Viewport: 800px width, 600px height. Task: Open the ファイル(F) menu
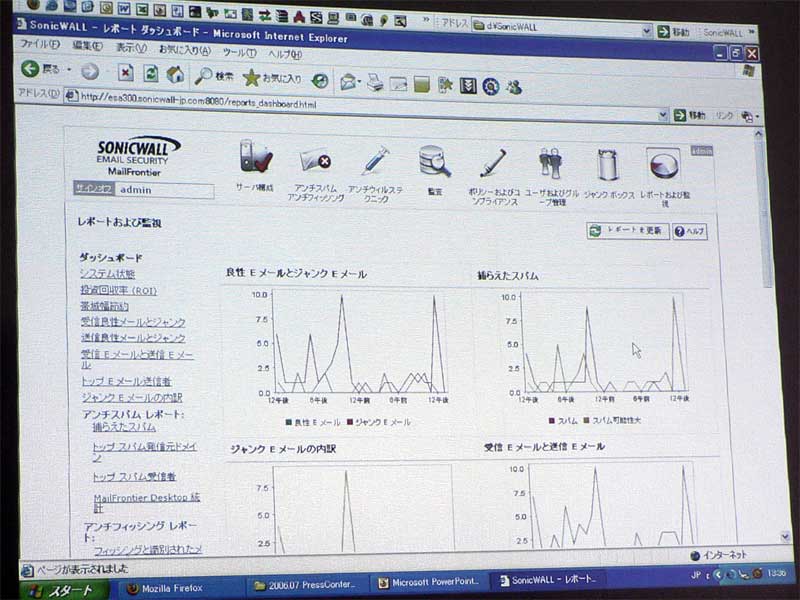(x=40, y=44)
